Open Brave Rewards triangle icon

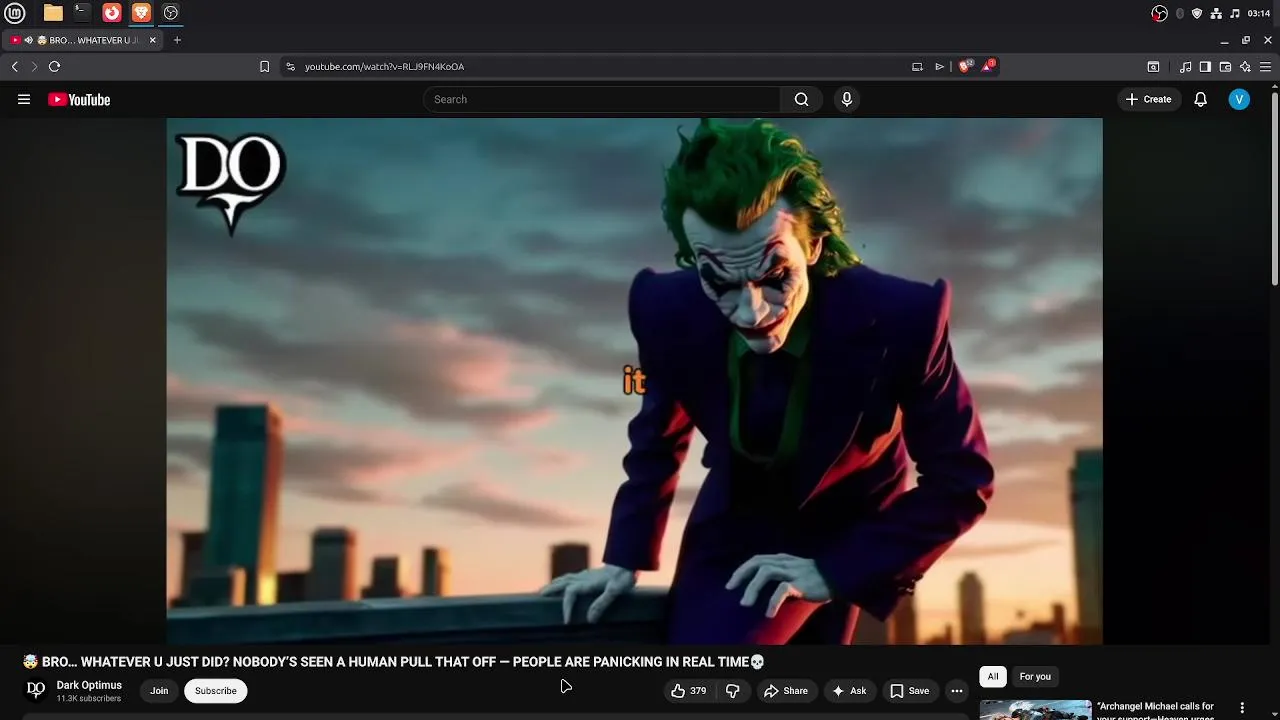988,66
